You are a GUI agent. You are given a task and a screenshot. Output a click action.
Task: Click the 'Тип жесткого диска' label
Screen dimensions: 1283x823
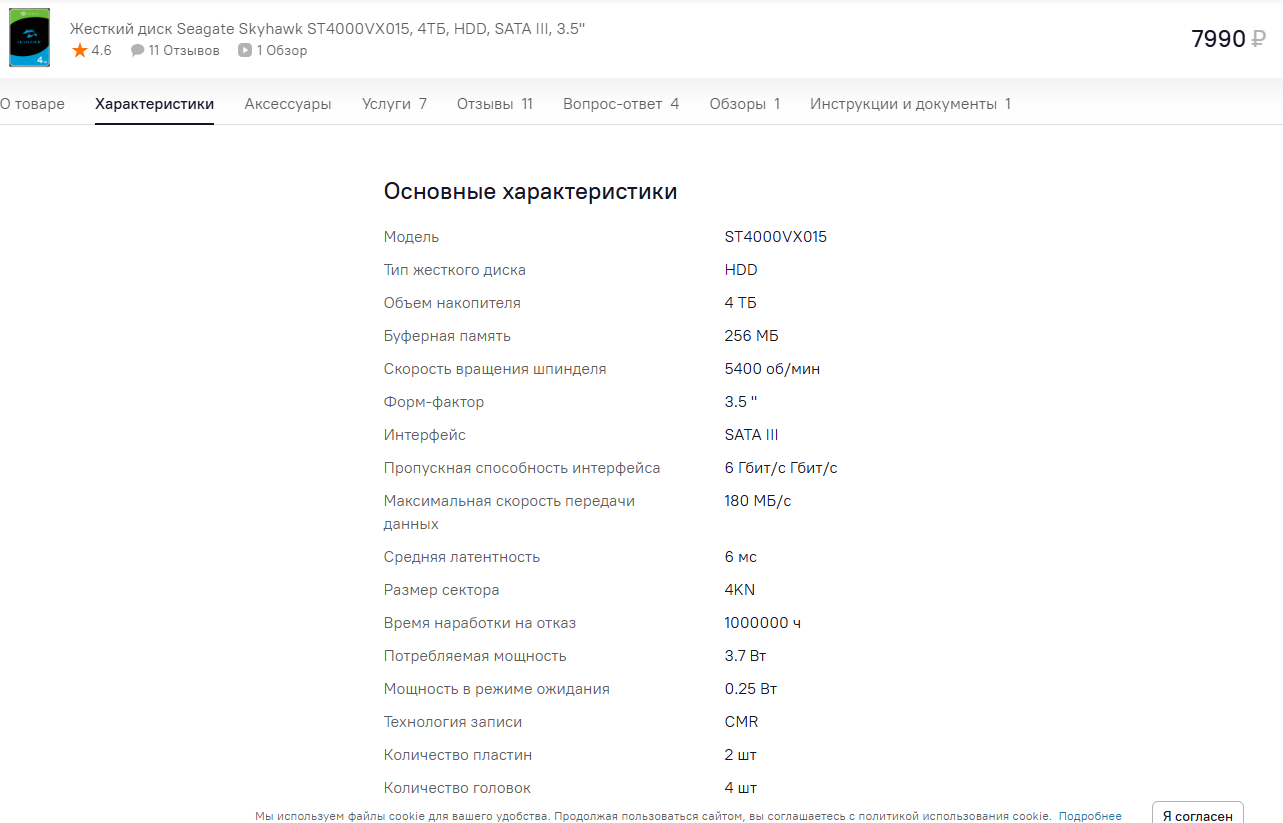pos(455,270)
